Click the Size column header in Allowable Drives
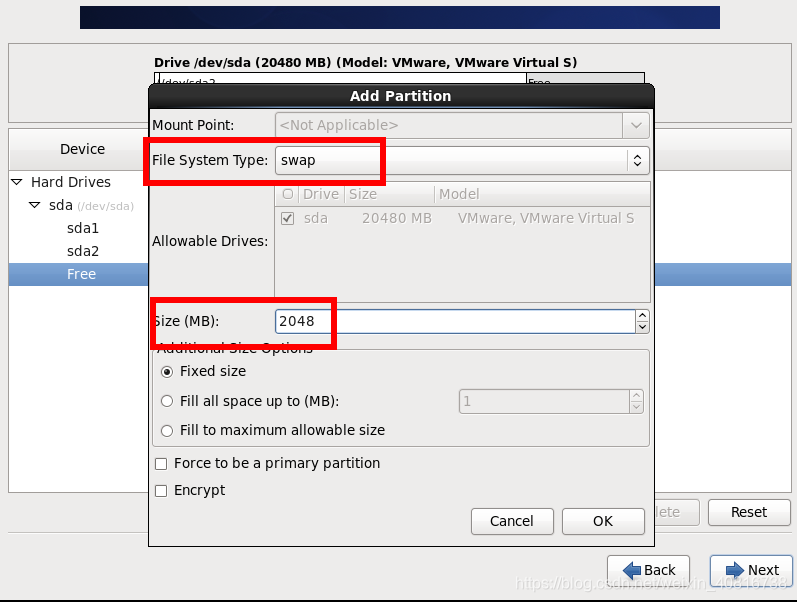This screenshot has width=797, height=602. [390, 194]
